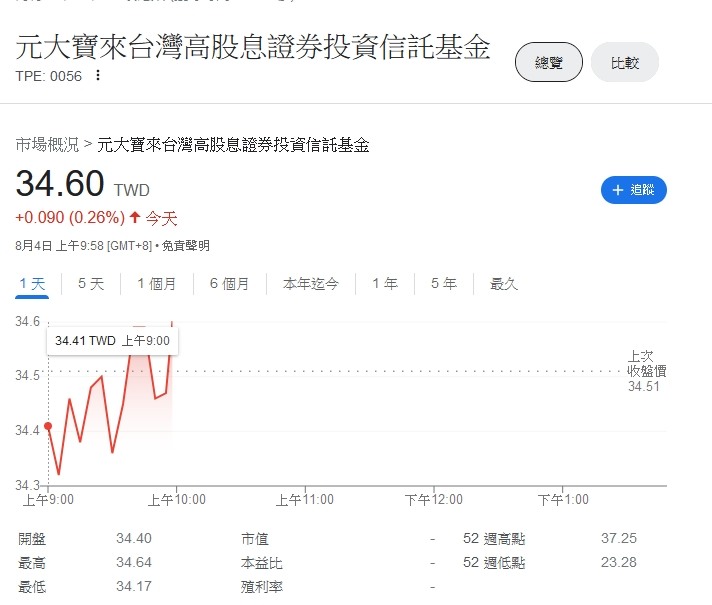Switch to the 最久 chart tab

pos(504,284)
